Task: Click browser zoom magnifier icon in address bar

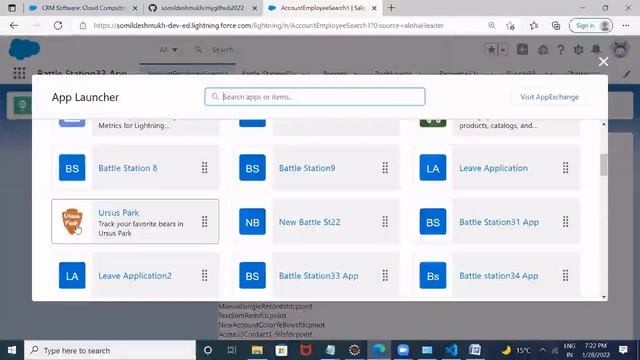Action: click(491, 25)
